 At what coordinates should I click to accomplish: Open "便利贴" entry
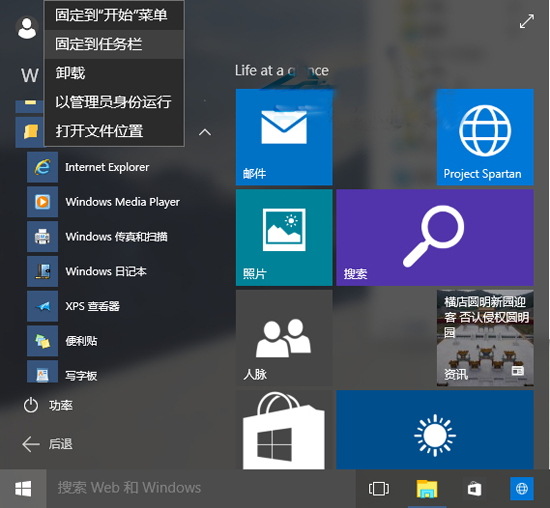click(81, 341)
